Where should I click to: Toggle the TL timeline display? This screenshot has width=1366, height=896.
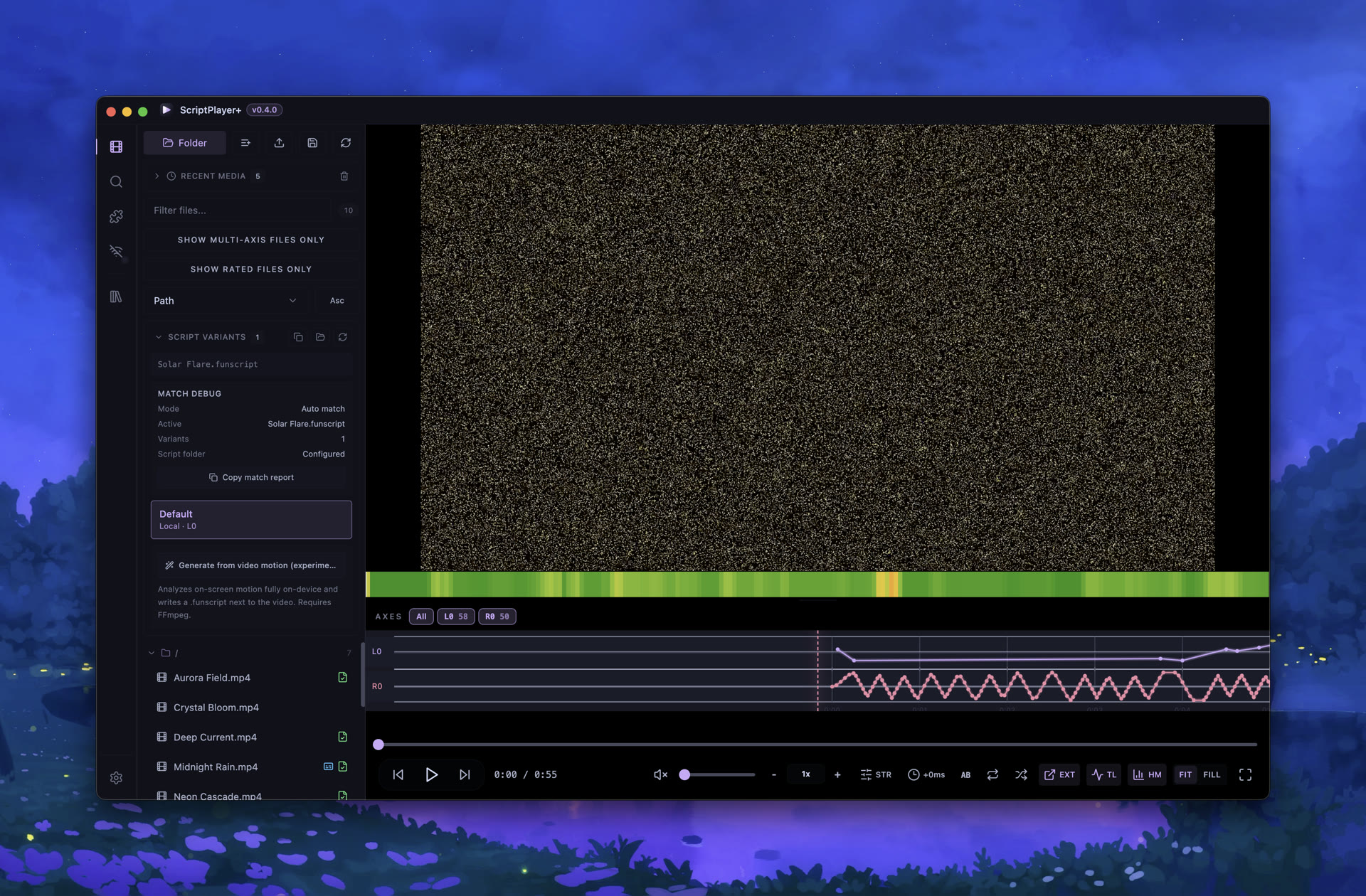1103,774
